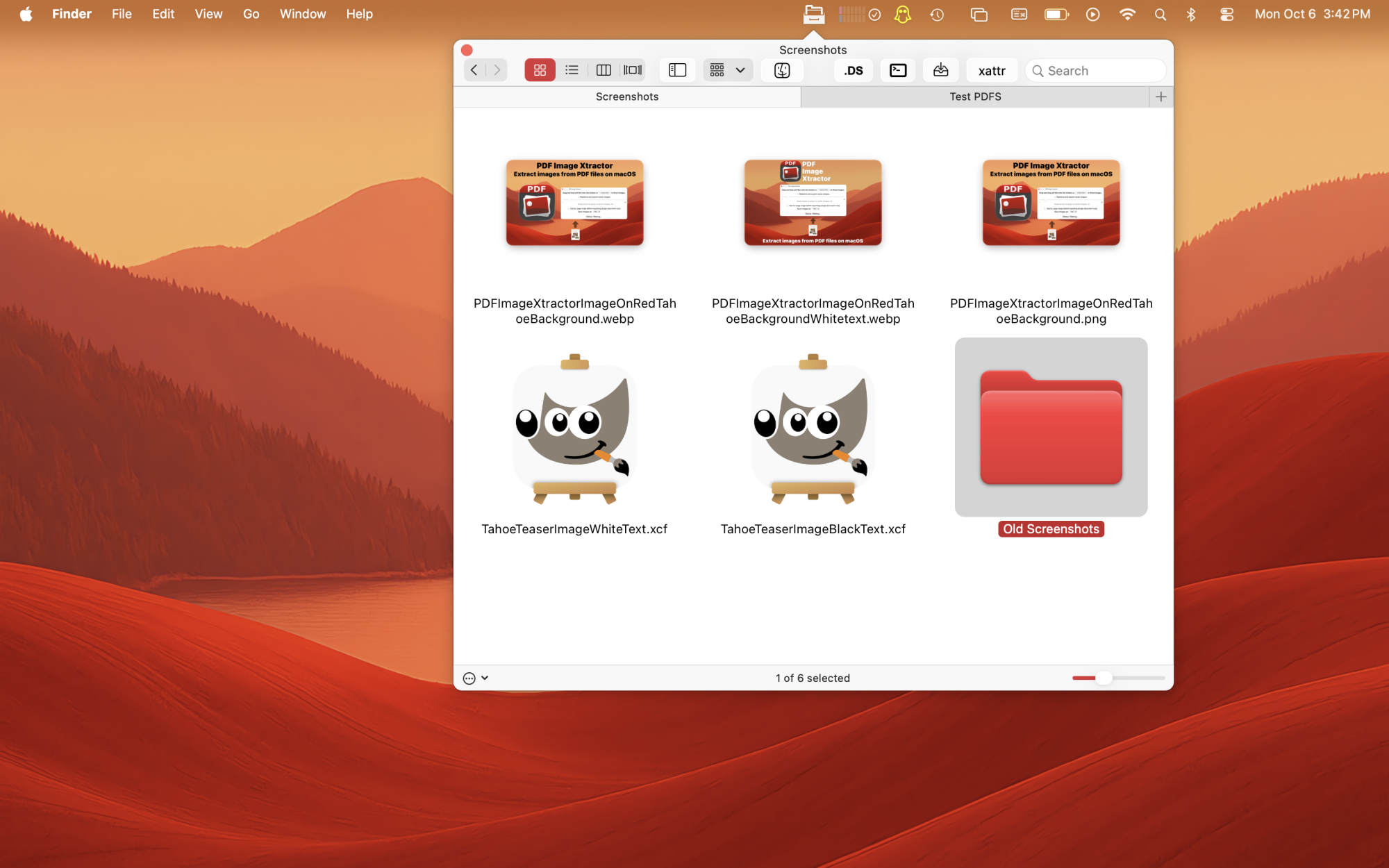Open the Group By dropdown
This screenshot has height=868, width=1389.
point(727,70)
